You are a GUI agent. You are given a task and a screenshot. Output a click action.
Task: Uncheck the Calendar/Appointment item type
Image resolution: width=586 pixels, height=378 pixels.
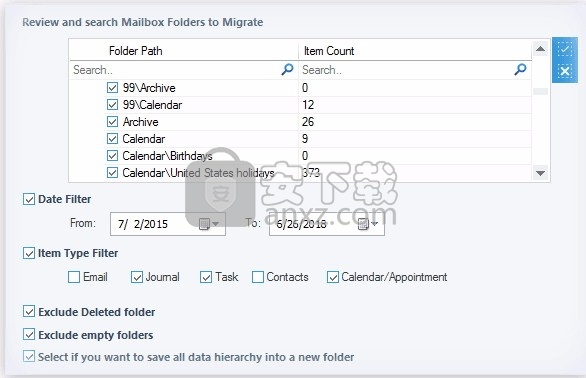click(333, 277)
